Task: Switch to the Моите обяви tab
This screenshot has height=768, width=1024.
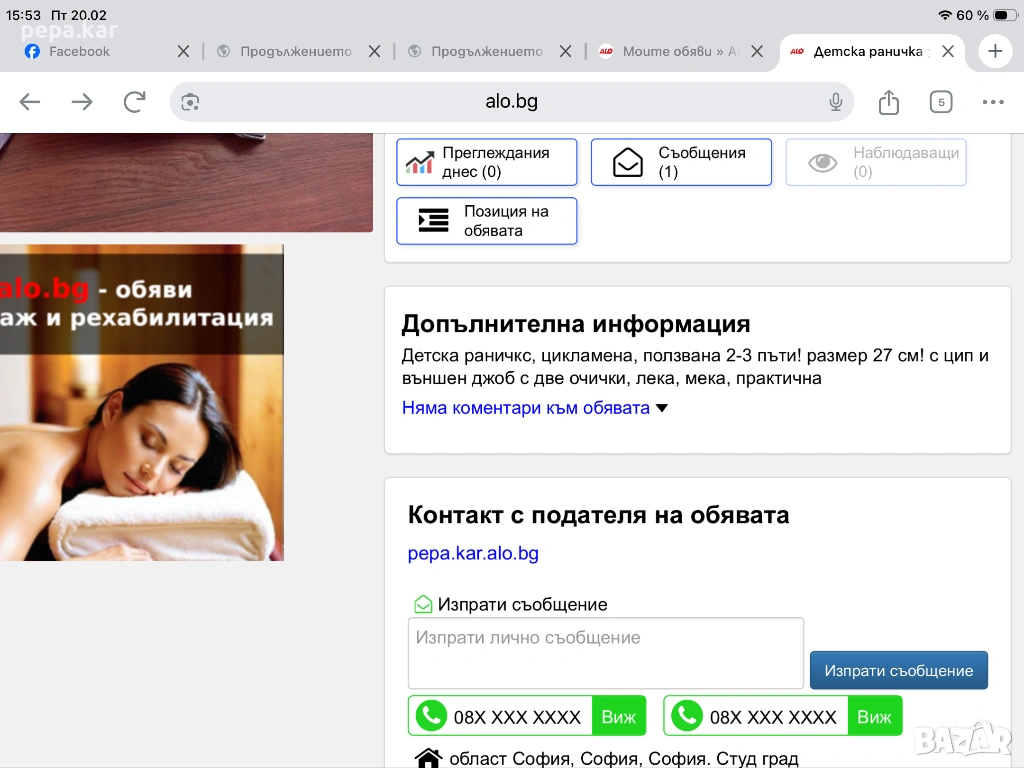Action: 670,51
